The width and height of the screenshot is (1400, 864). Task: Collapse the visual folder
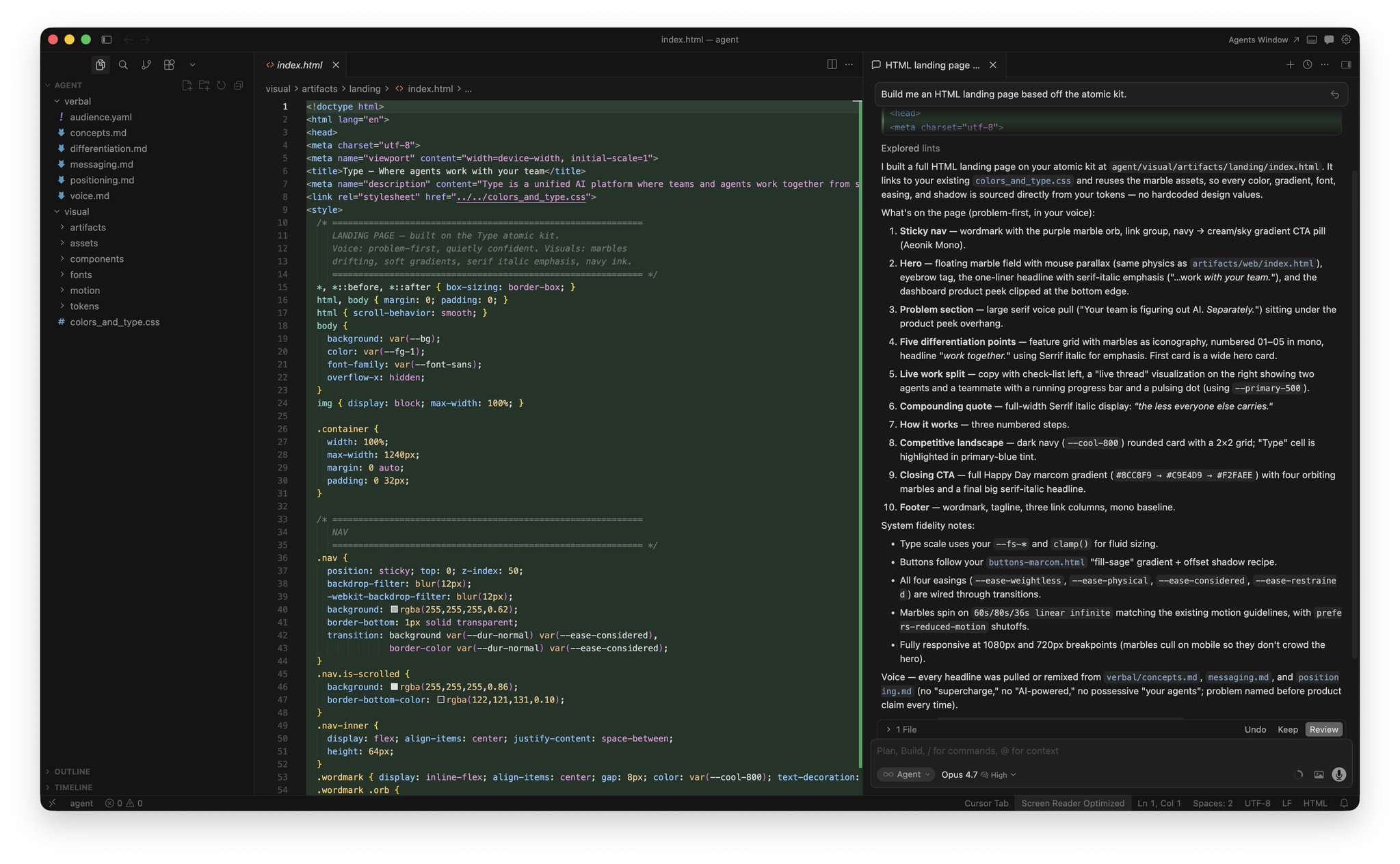(x=77, y=211)
